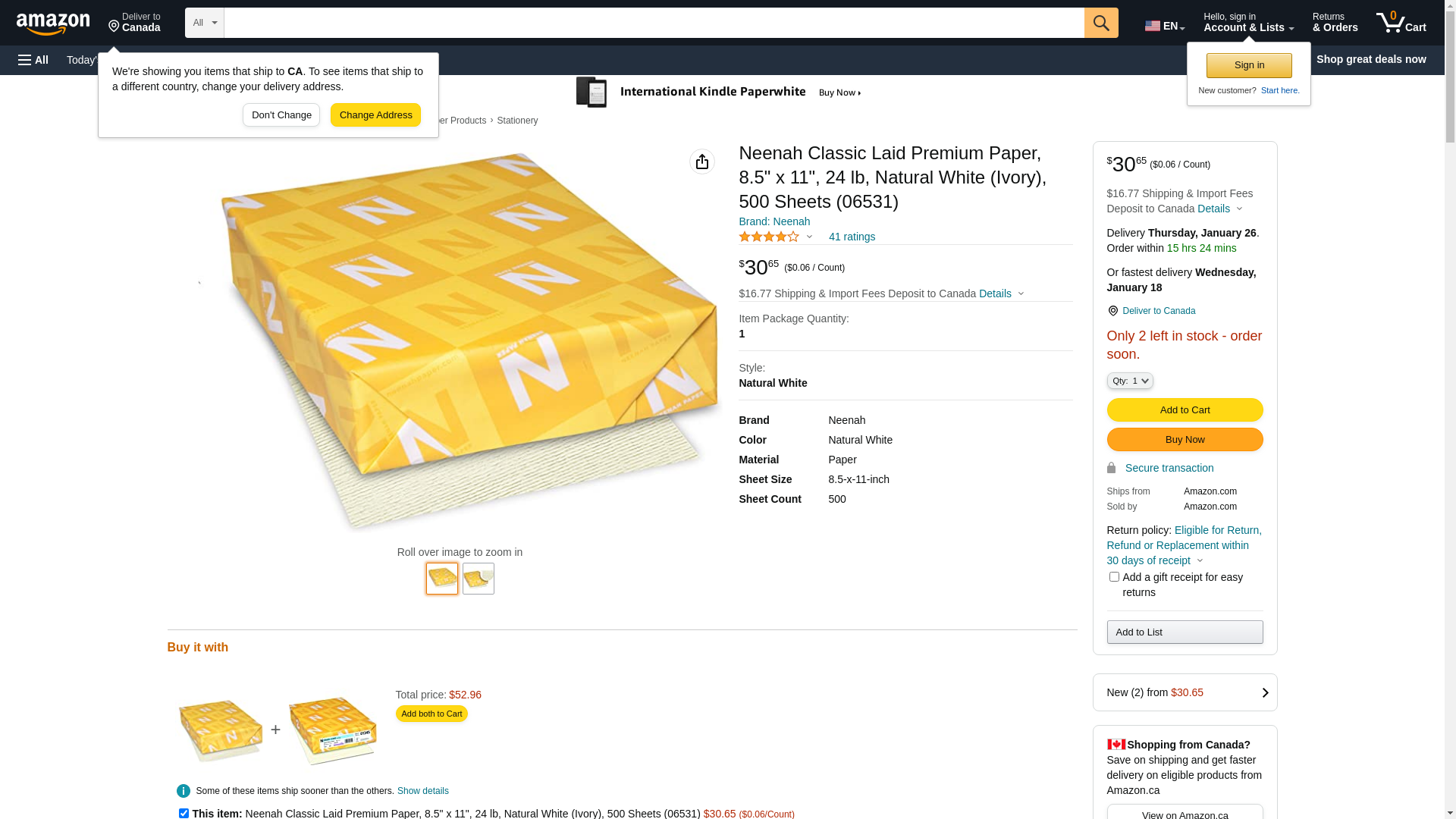Image resolution: width=1456 pixels, height=819 pixels.
Task: Open the Stationery breadcrumb category
Action: tap(517, 121)
